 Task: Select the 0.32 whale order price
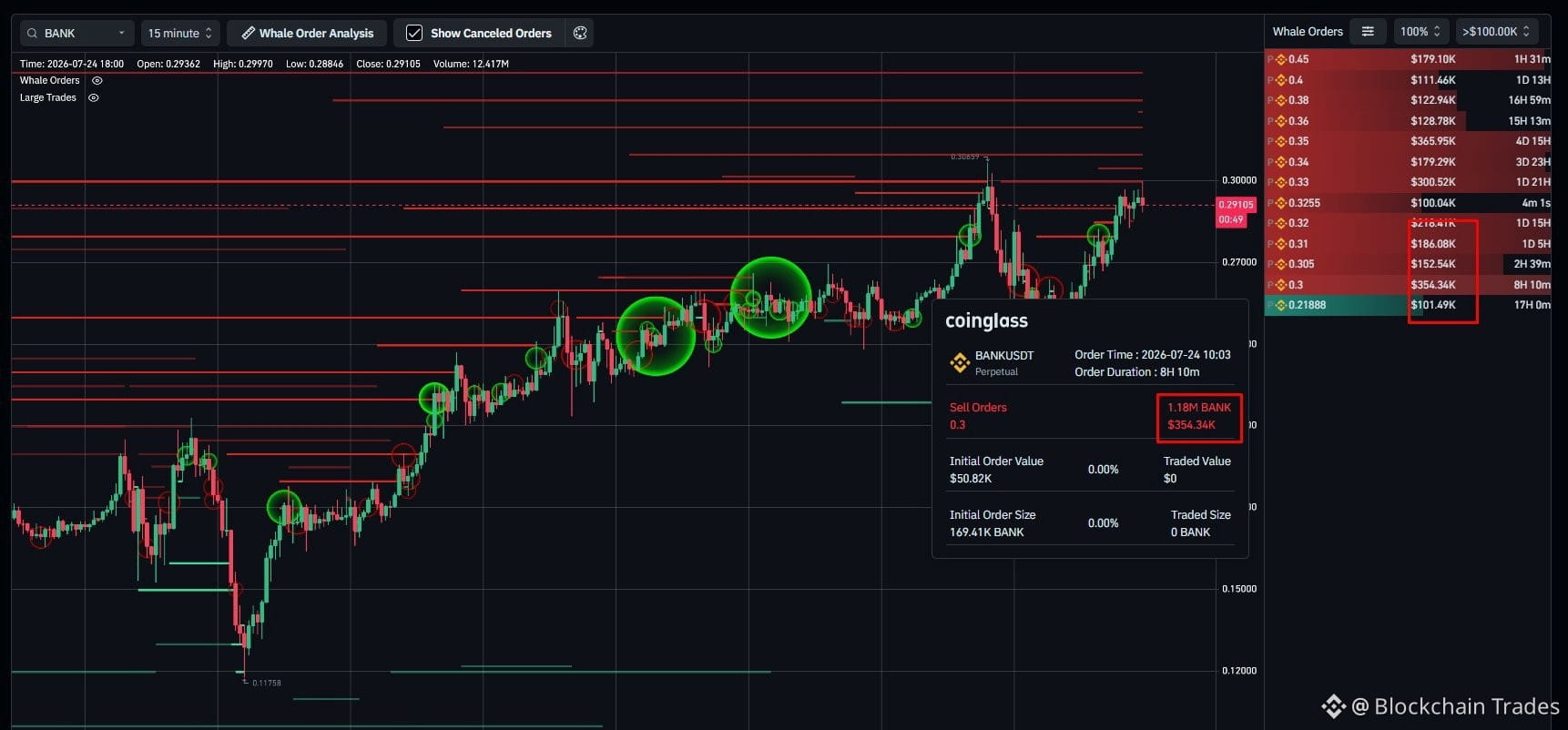(1298, 223)
